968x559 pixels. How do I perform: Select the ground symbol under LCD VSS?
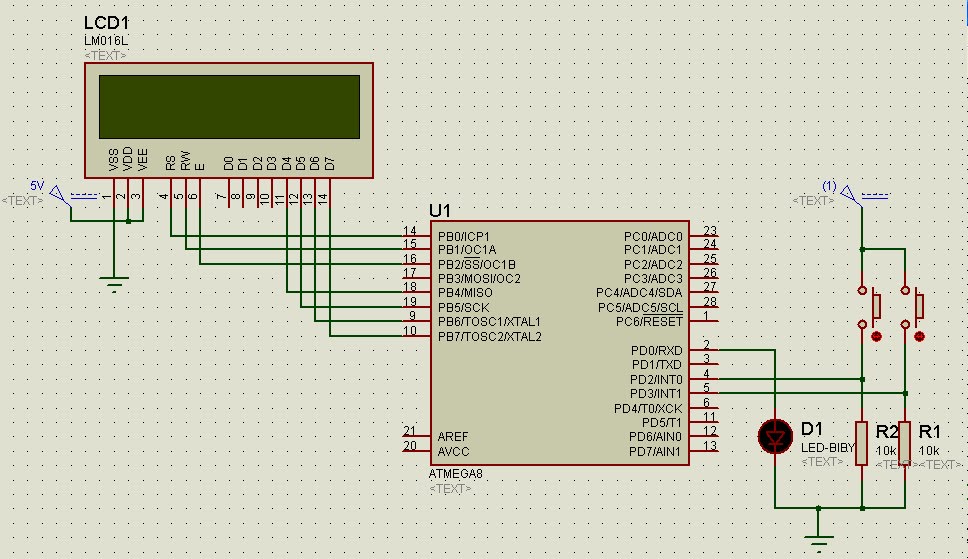tap(114, 284)
